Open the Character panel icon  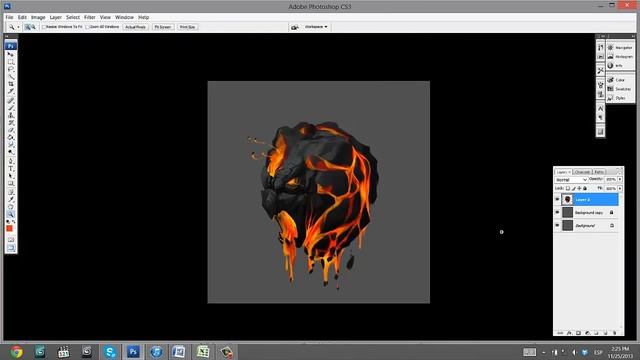point(600,108)
